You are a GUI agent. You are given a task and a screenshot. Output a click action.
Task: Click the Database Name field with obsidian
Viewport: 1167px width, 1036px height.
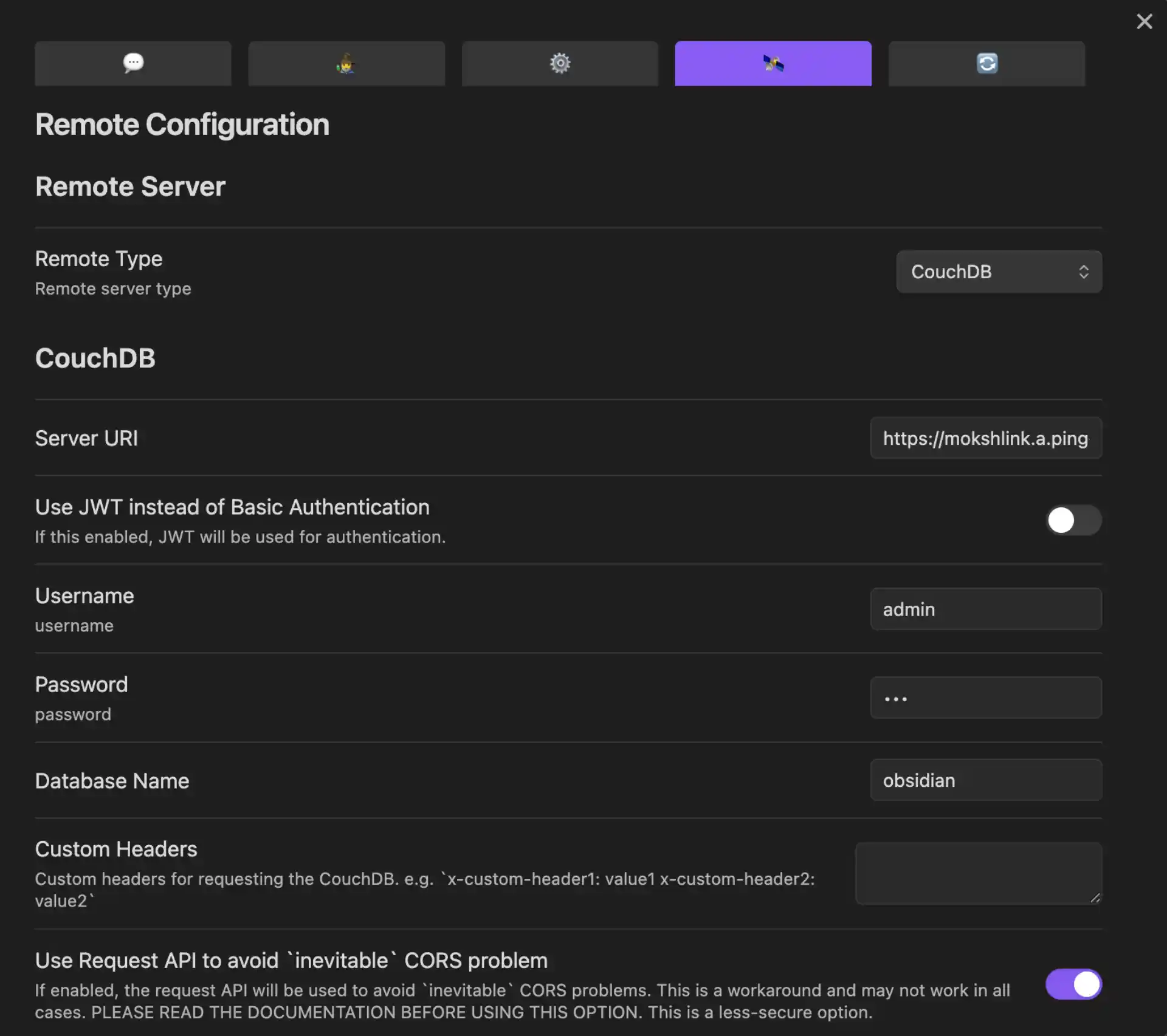[x=985, y=780]
